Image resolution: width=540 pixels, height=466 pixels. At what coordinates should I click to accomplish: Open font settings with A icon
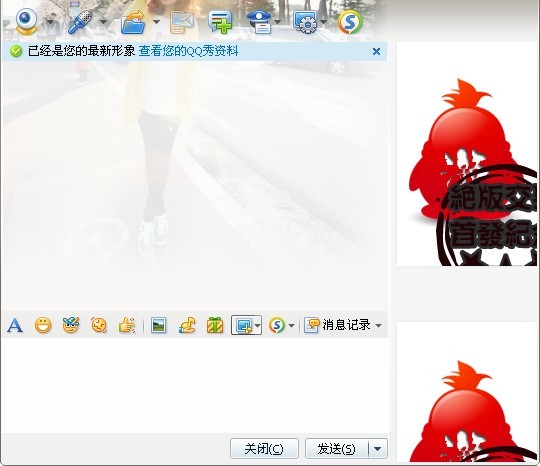(x=15, y=325)
